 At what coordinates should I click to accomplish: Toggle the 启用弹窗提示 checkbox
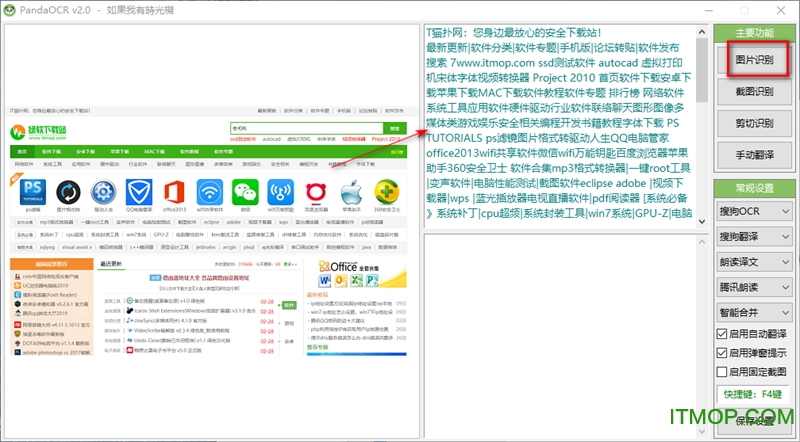(721, 353)
